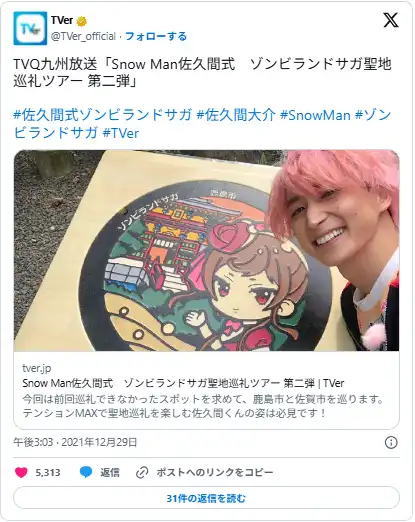Click the 返信 reply label
Screen dimensions: 415x522
tap(110, 473)
